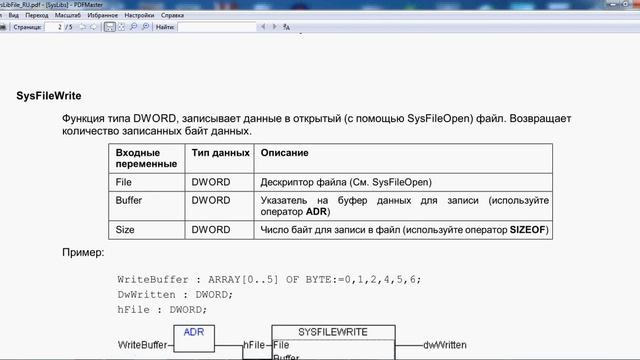Find next match arrow icon

pyautogui.click(x=275, y=27)
